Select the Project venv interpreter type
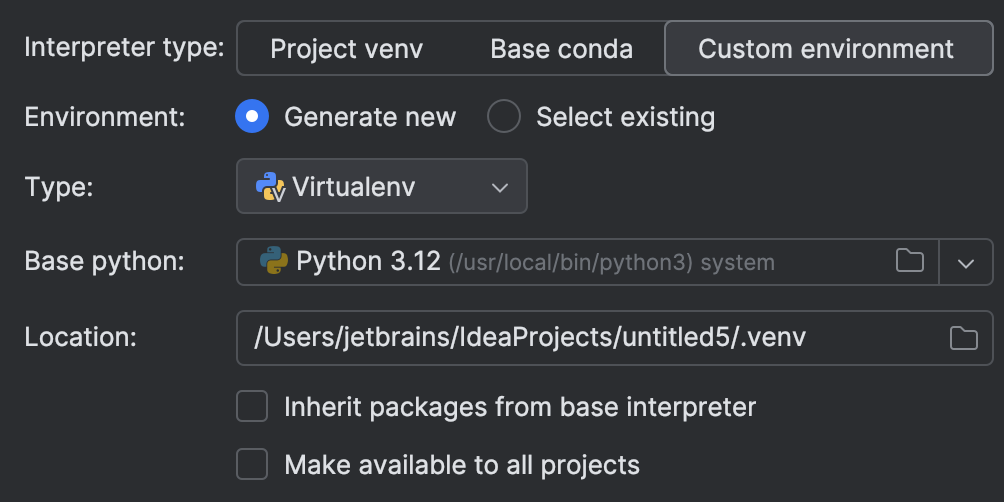This screenshot has height=502, width=1004. click(x=346, y=49)
